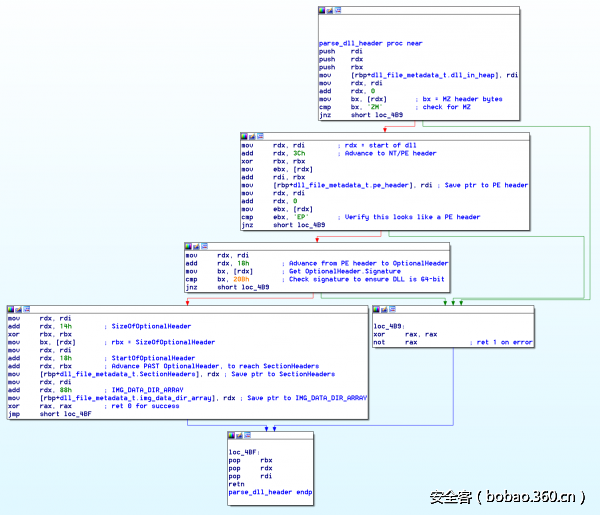Click the color icon on loc_4BF node title

(x=232, y=435)
